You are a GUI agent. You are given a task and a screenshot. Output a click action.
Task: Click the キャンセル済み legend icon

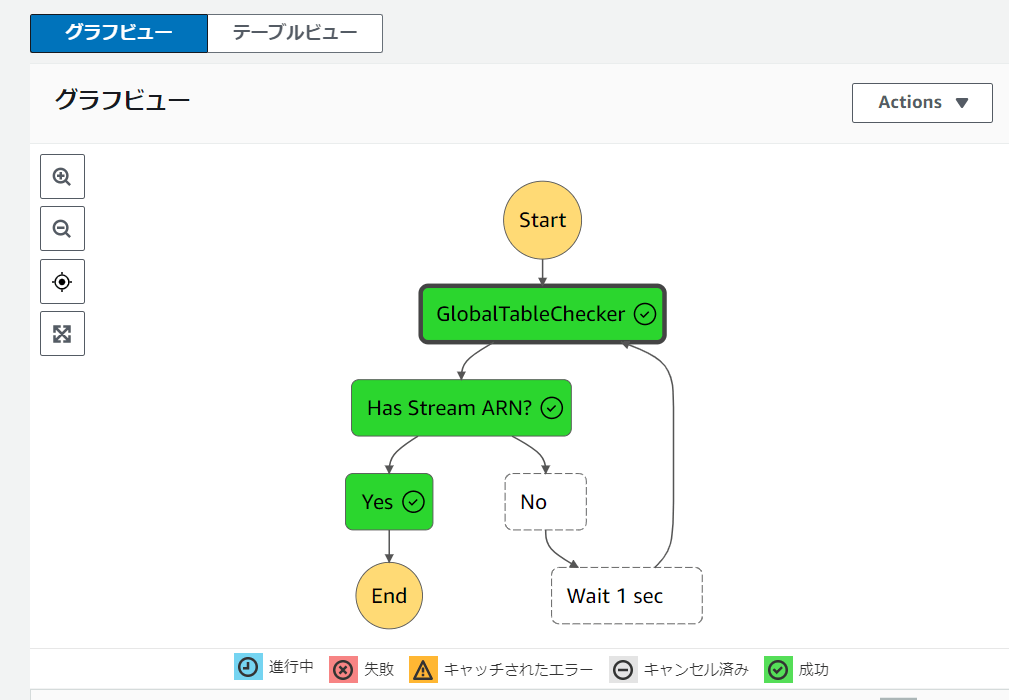pyautogui.click(x=623, y=669)
